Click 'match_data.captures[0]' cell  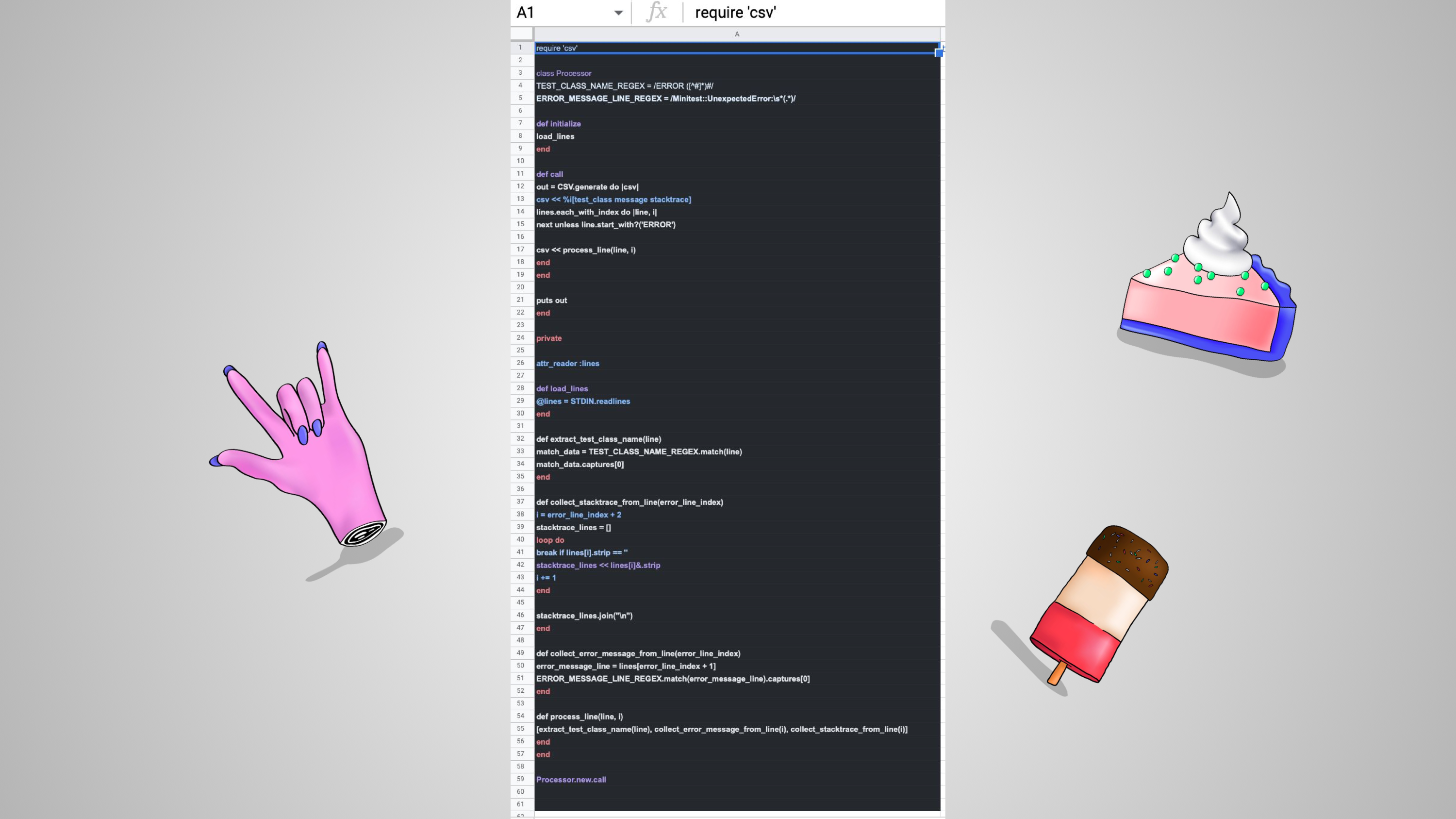(x=737, y=464)
